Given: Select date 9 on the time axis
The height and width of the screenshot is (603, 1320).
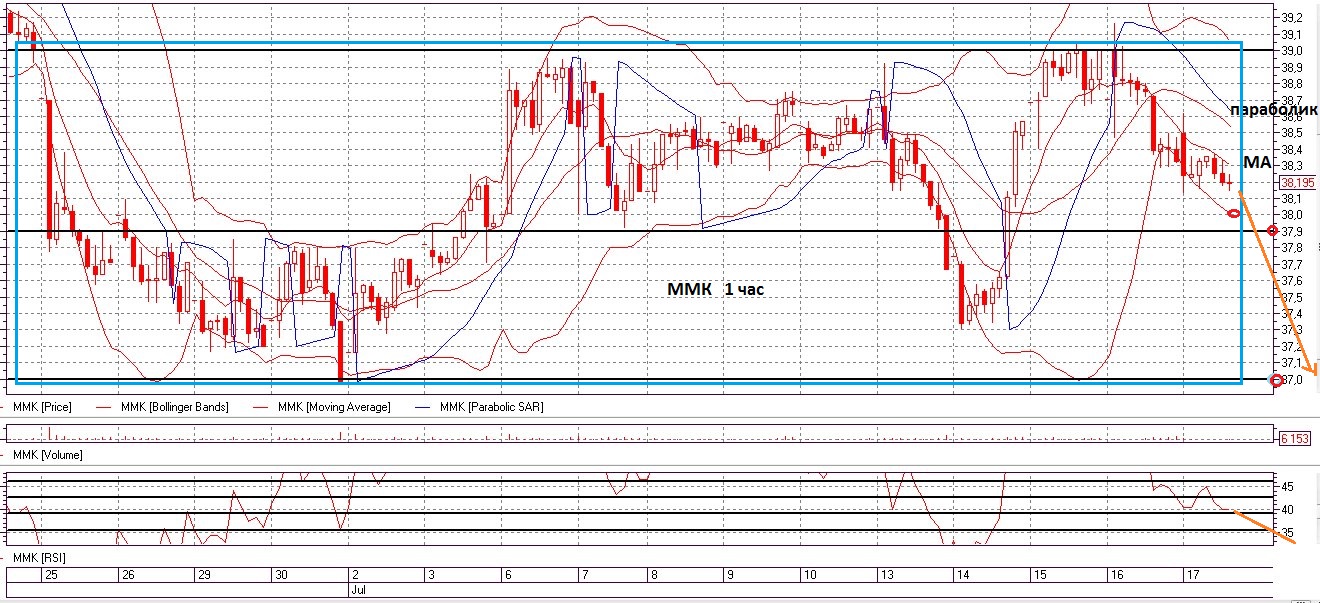Looking at the screenshot, I should [730, 575].
